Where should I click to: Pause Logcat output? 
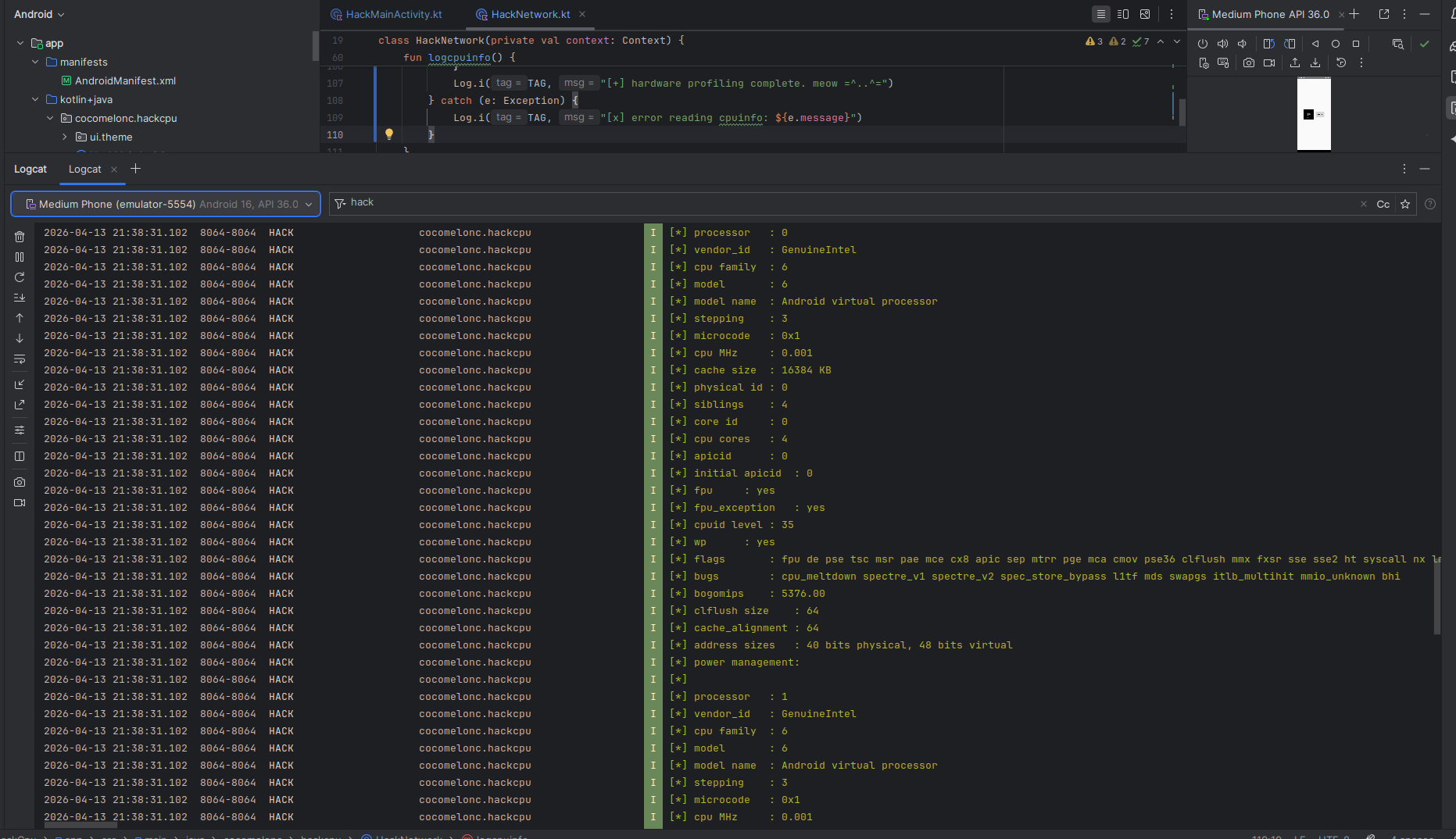point(20,257)
